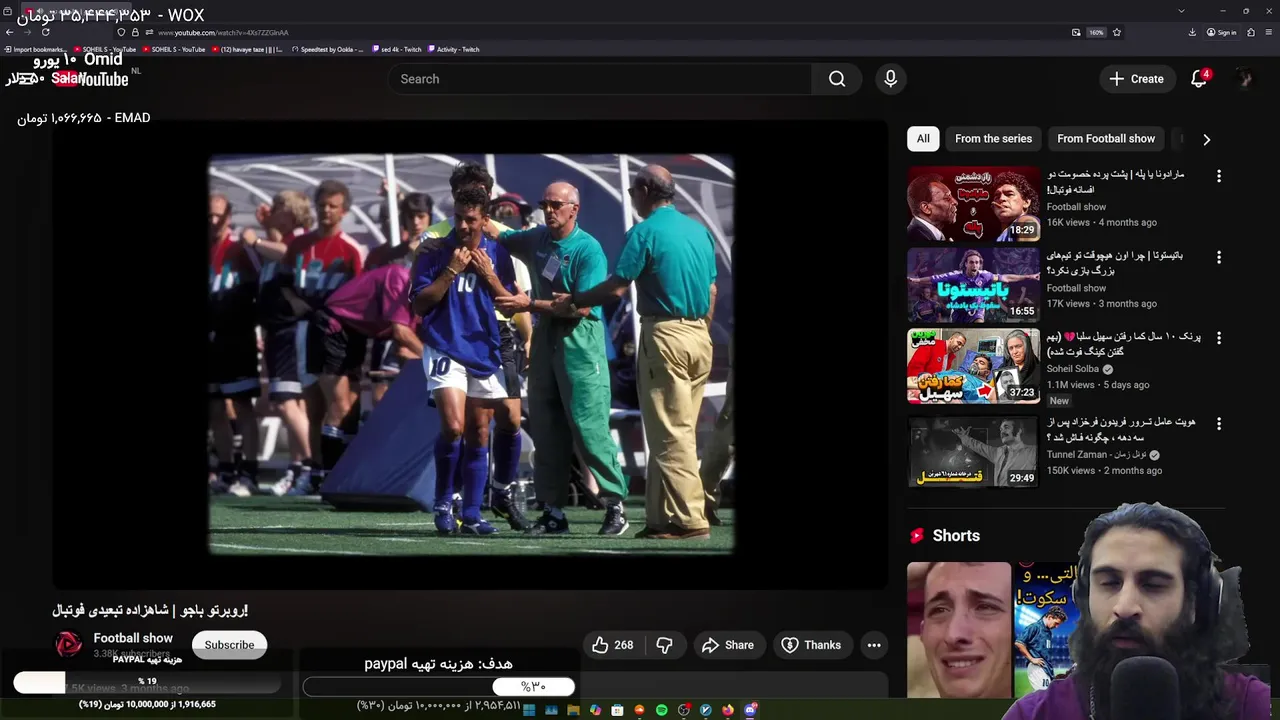Open options for Maradona Pele video
This screenshot has height=720, width=1280.
pos(1218,176)
